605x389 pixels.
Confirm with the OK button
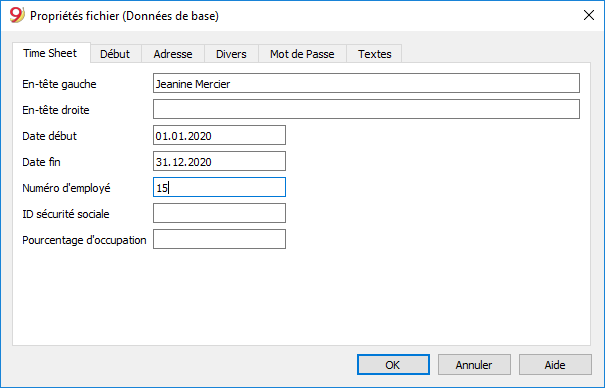click(x=393, y=365)
